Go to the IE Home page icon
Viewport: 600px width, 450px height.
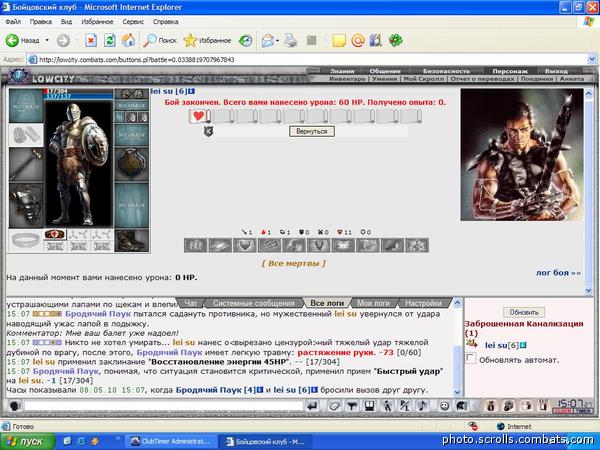tap(129, 40)
